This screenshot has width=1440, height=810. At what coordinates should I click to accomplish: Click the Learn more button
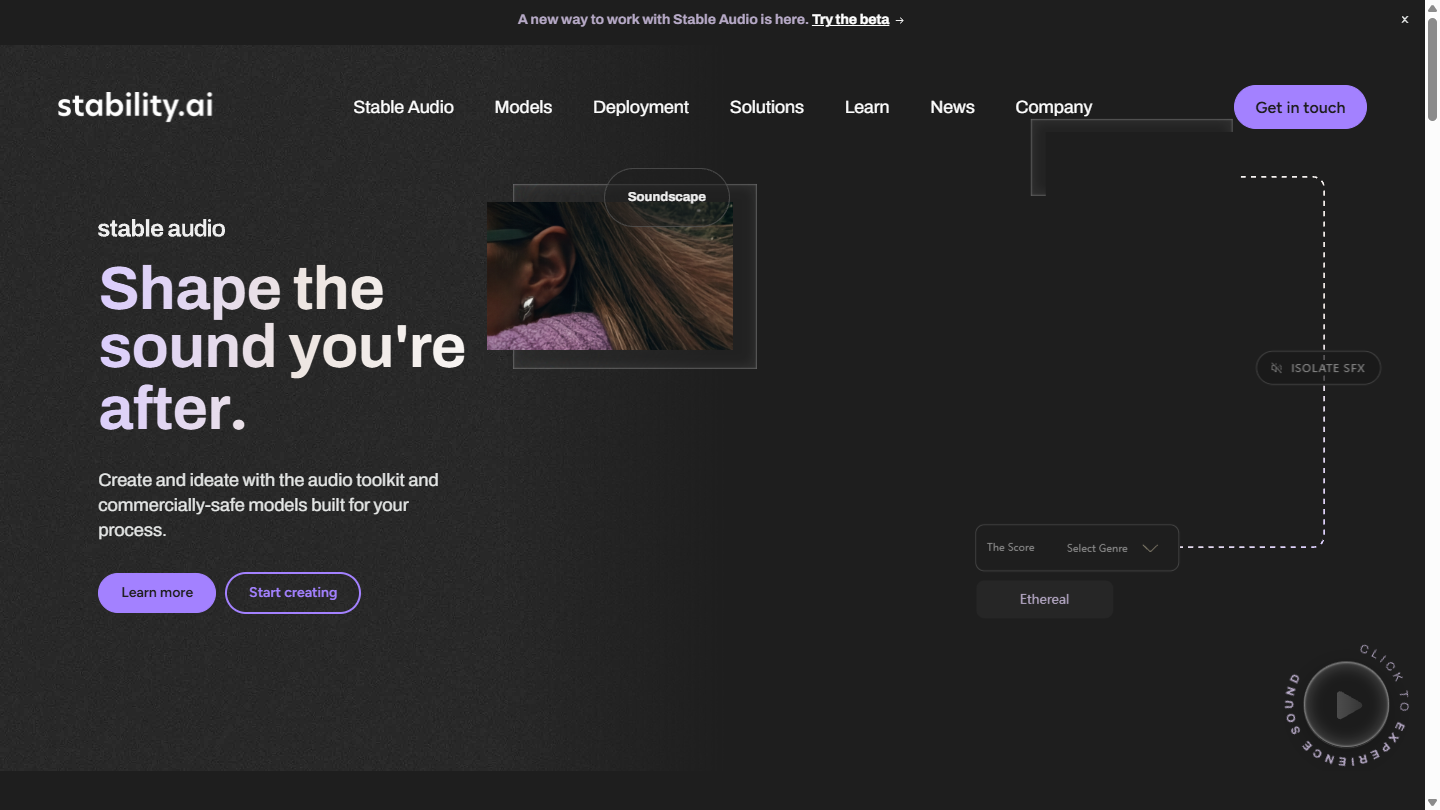(157, 593)
